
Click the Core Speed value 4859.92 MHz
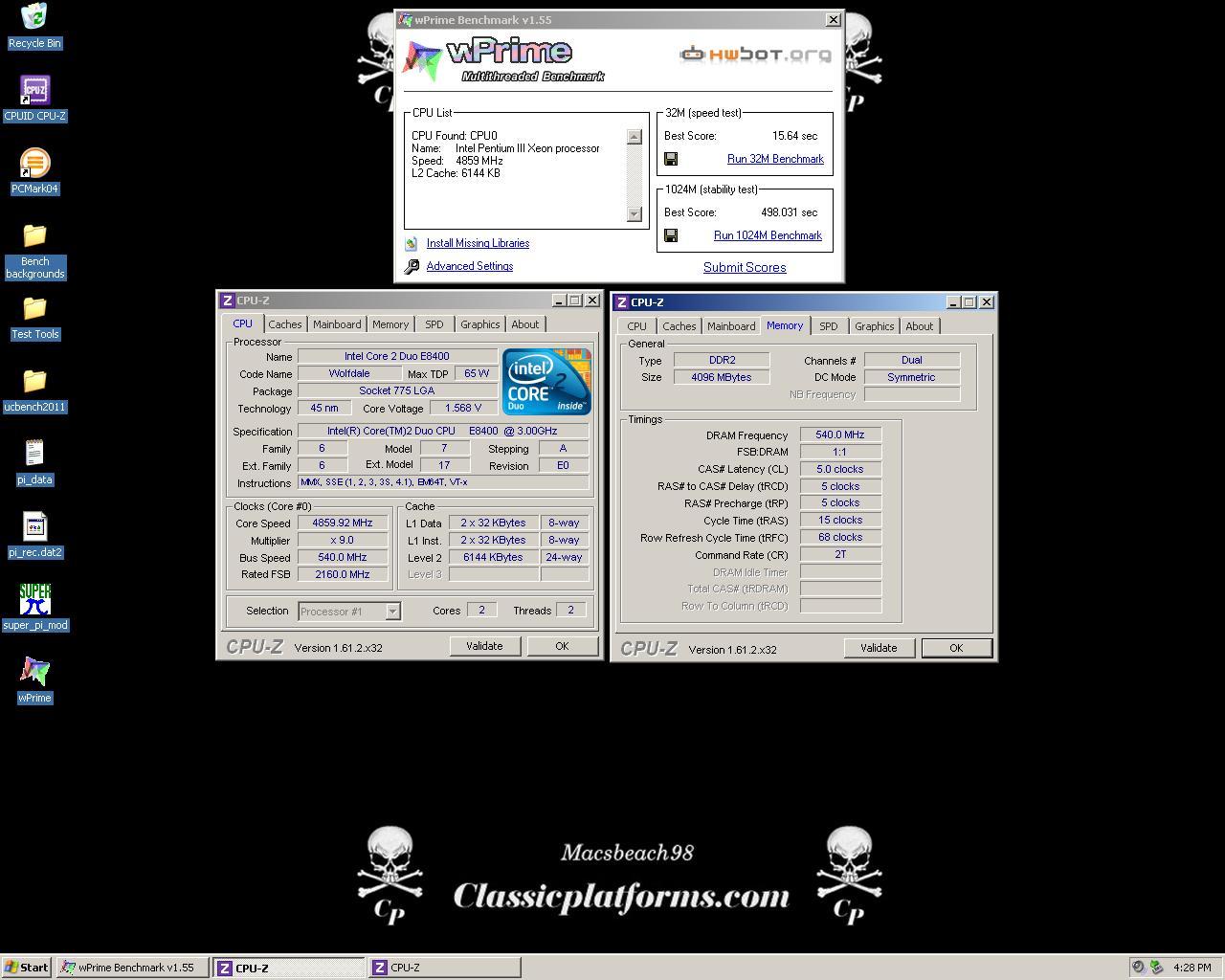[x=342, y=523]
